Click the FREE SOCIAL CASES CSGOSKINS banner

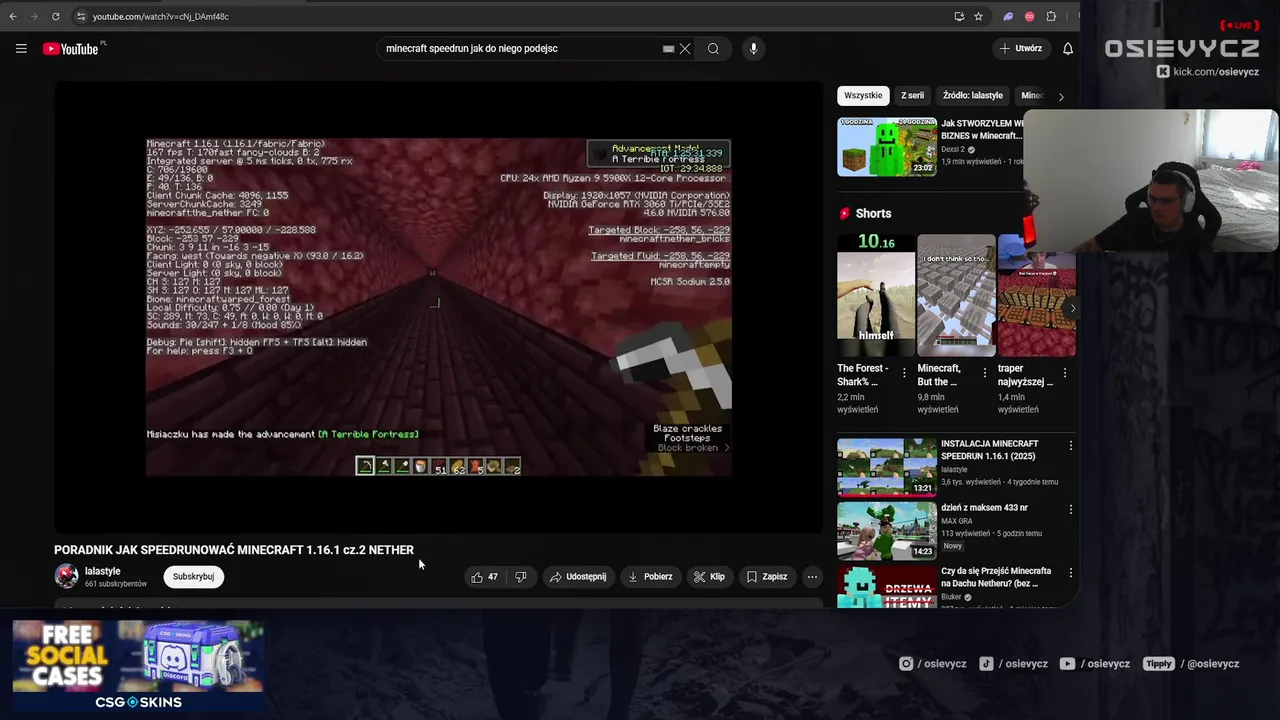[138, 666]
